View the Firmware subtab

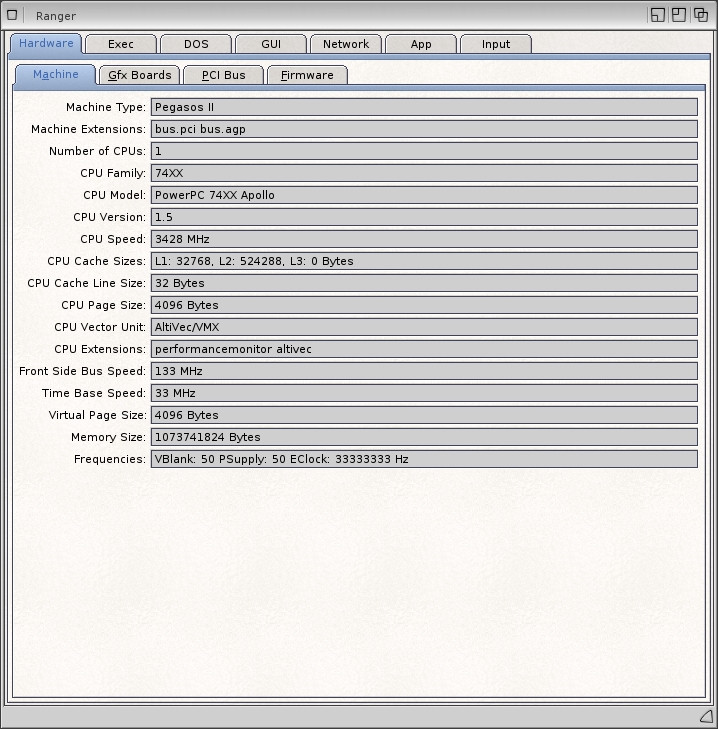pyautogui.click(x=307, y=75)
